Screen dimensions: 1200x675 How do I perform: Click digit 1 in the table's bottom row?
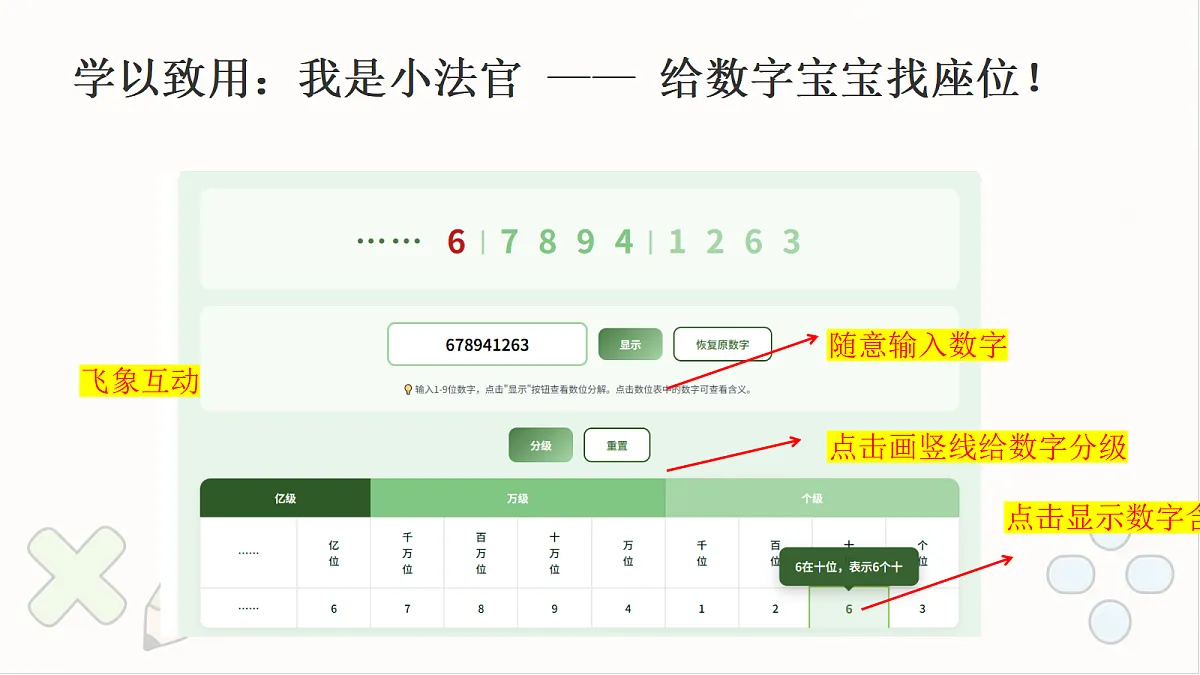tap(702, 609)
